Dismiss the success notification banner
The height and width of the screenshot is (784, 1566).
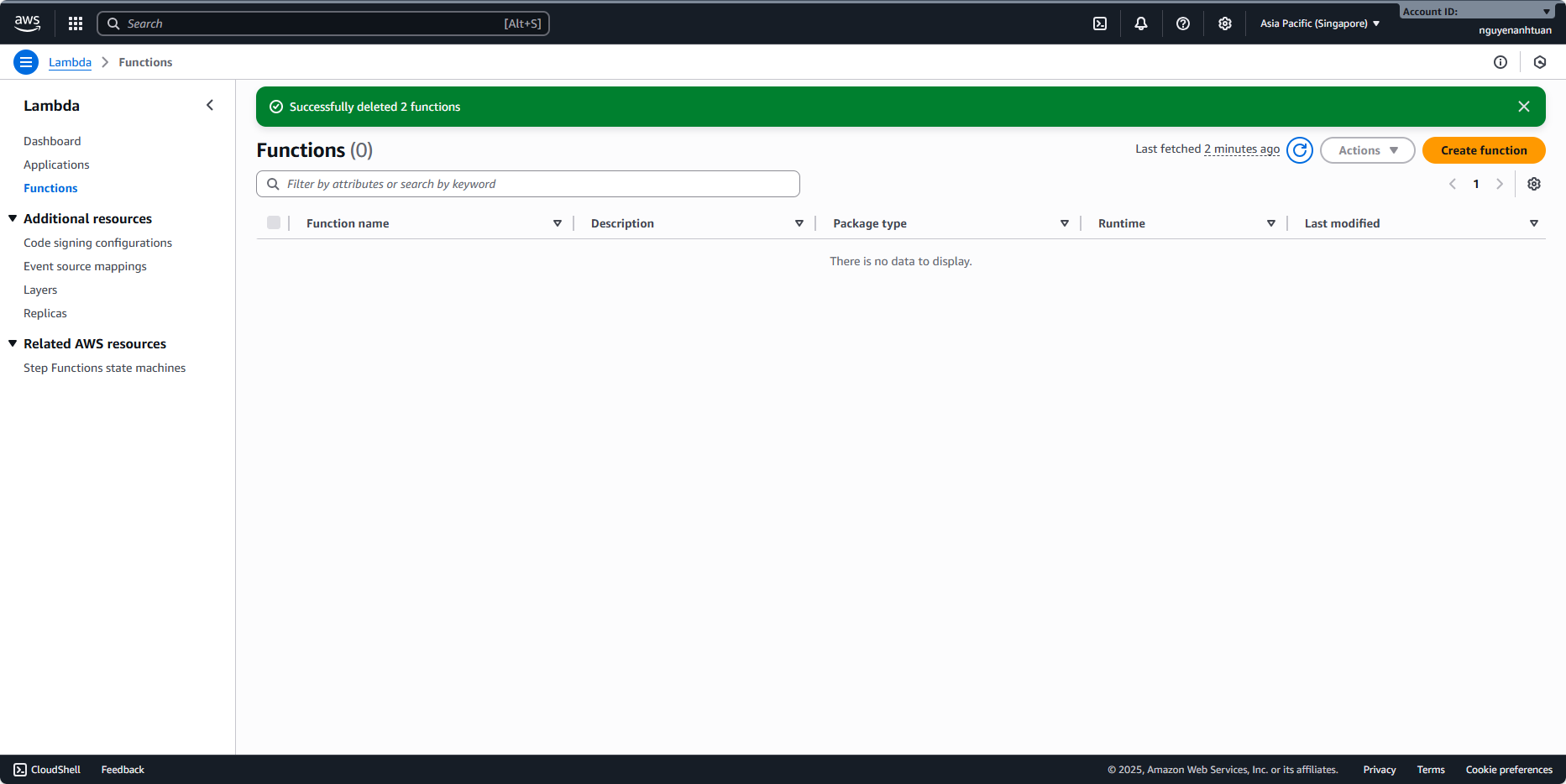pos(1524,107)
